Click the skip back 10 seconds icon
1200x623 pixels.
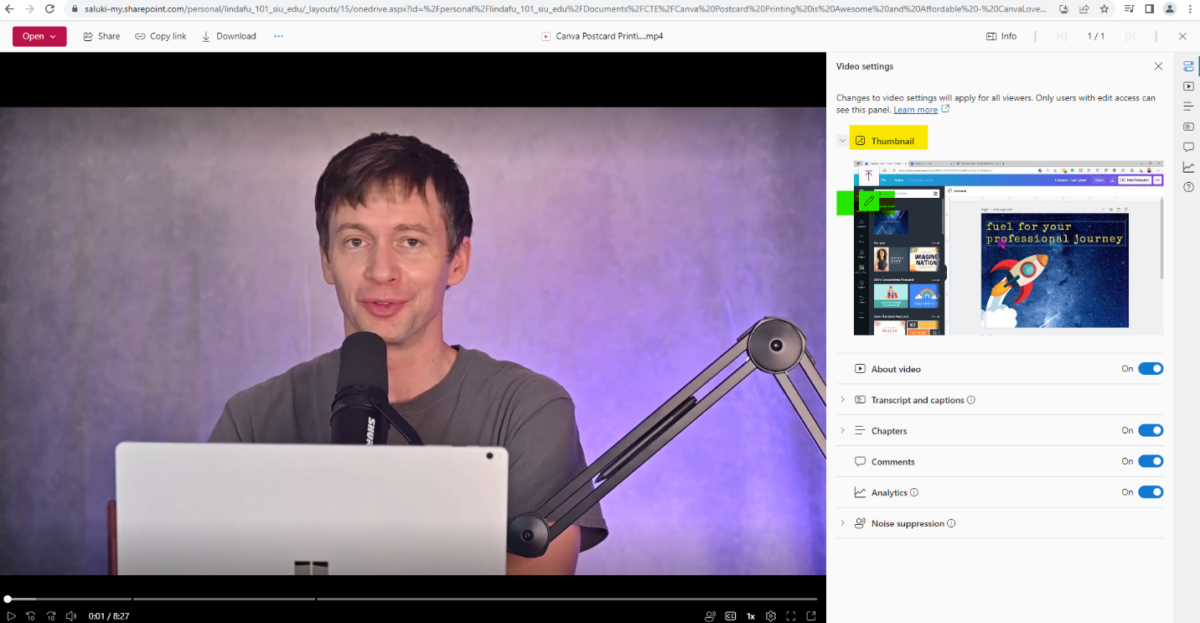[x=30, y=615]
